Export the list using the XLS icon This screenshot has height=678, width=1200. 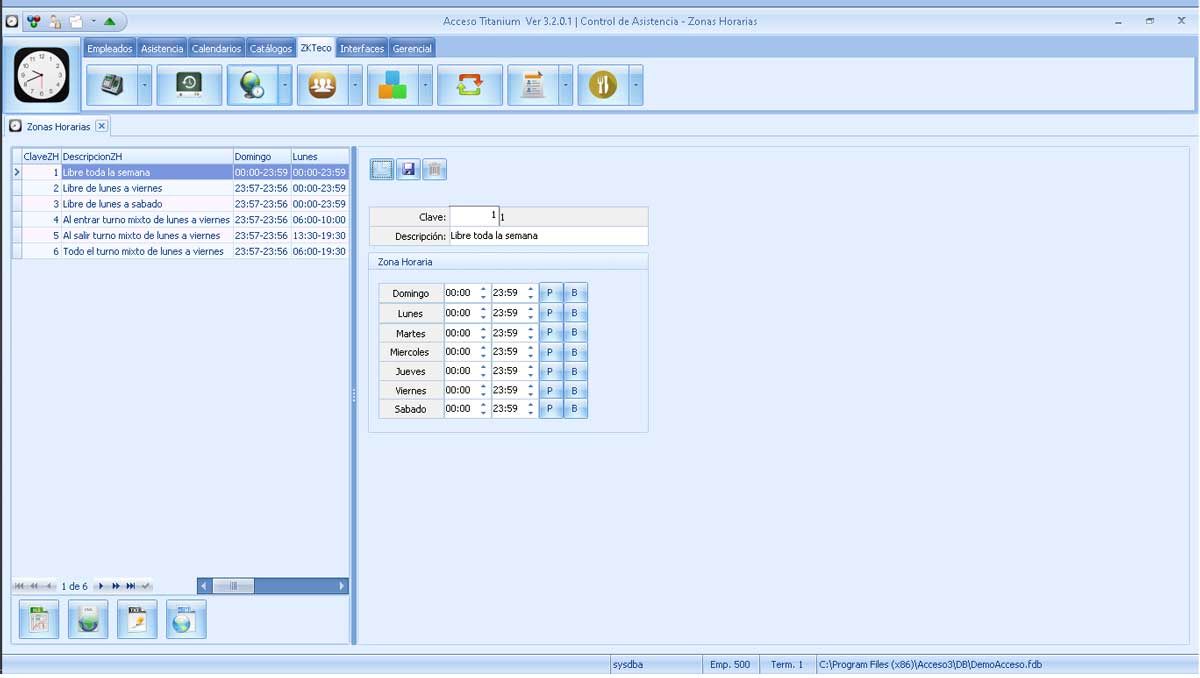[x=39, y=620]
